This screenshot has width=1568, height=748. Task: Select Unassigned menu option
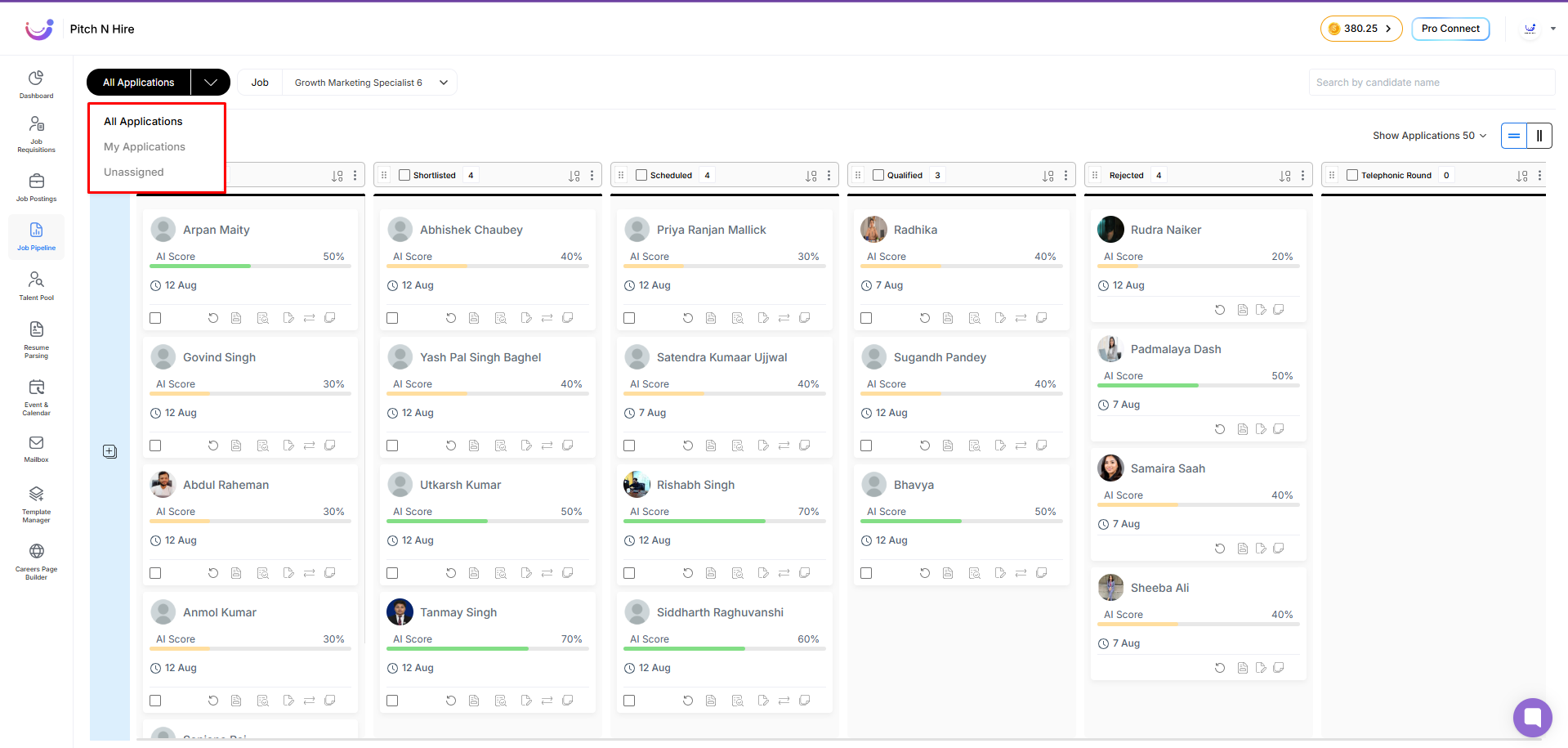pyautogui.click(x=134, y=172)
